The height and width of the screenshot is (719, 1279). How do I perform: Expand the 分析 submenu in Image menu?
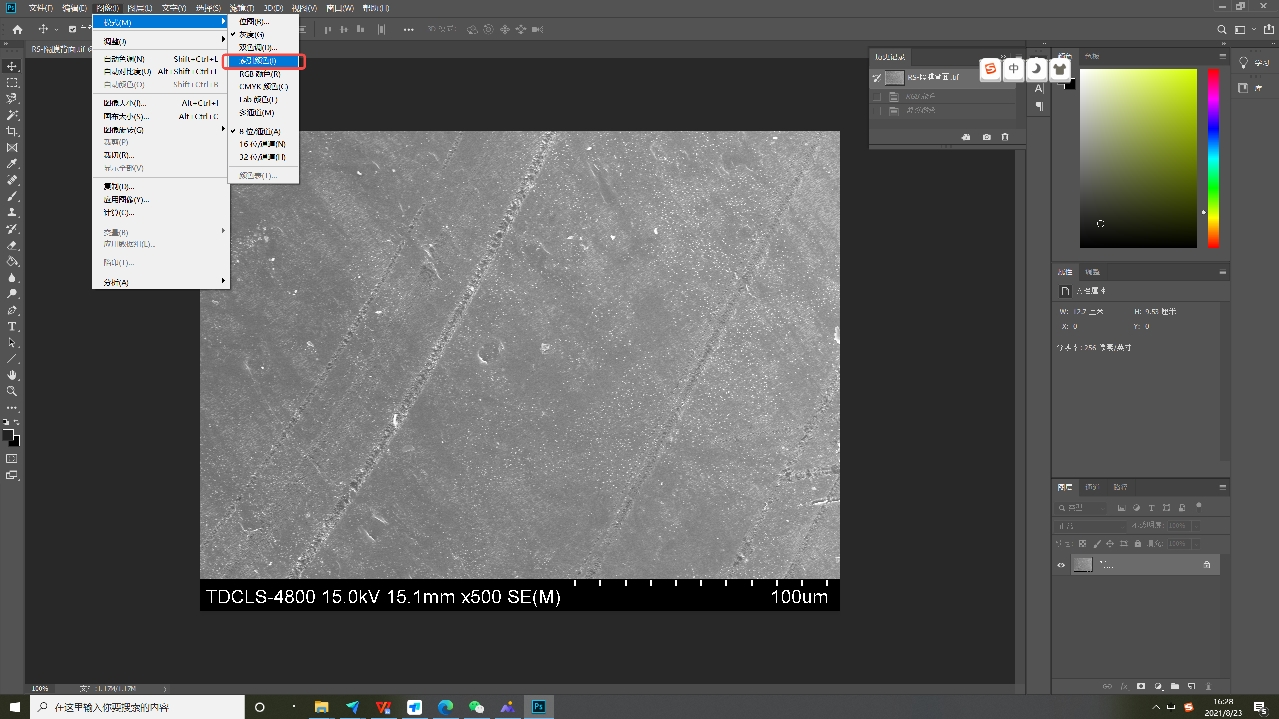(x=161, y=282)
